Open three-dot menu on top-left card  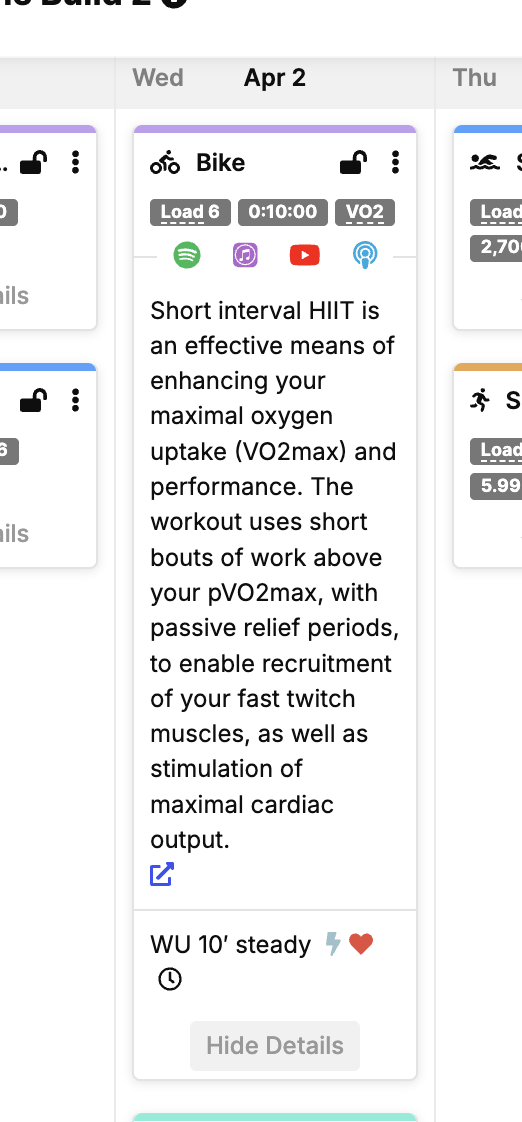[x=75, y=162]
